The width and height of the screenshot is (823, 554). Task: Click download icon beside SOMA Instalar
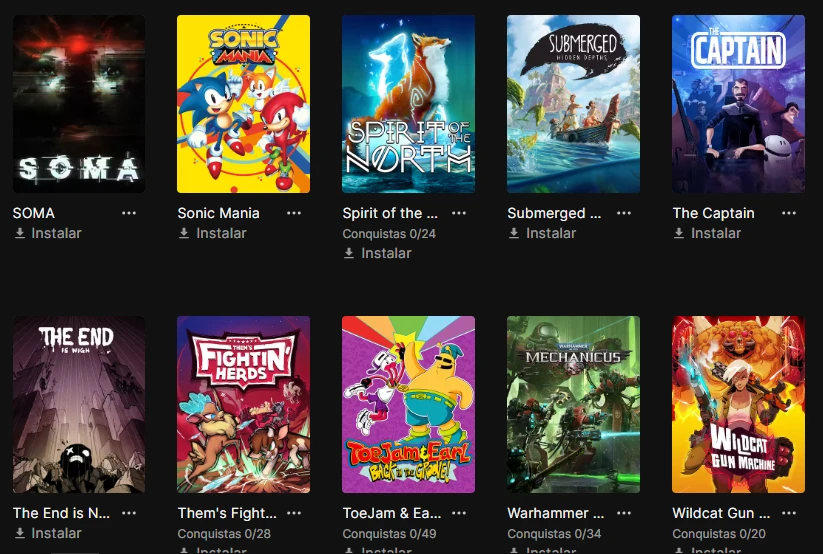[x=20, y=233]
